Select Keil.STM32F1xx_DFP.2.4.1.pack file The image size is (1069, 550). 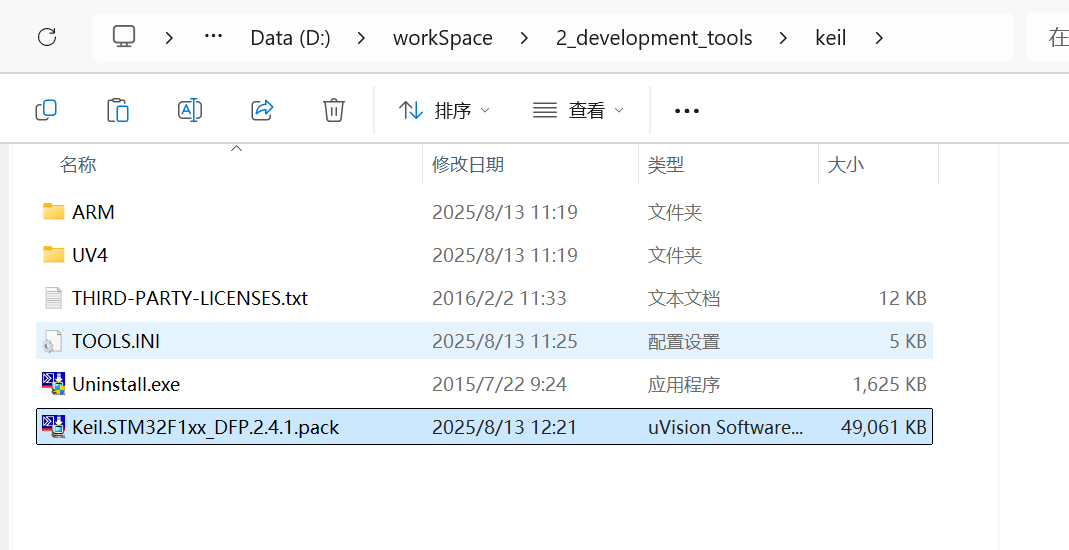[484, 427]
